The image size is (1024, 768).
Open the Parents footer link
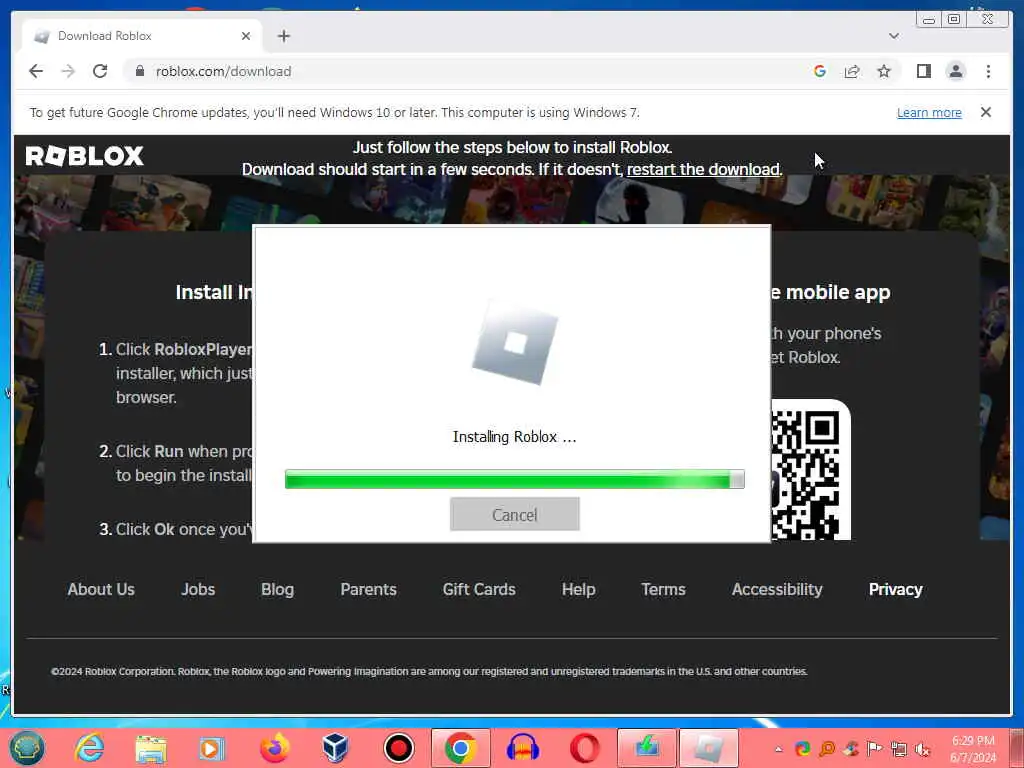368,589
